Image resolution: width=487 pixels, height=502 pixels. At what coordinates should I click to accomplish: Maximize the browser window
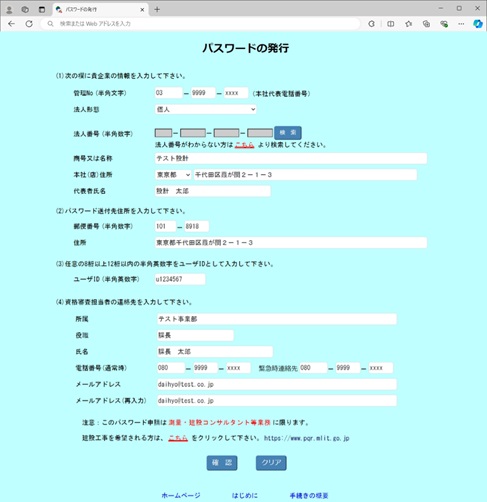[459, 9]
